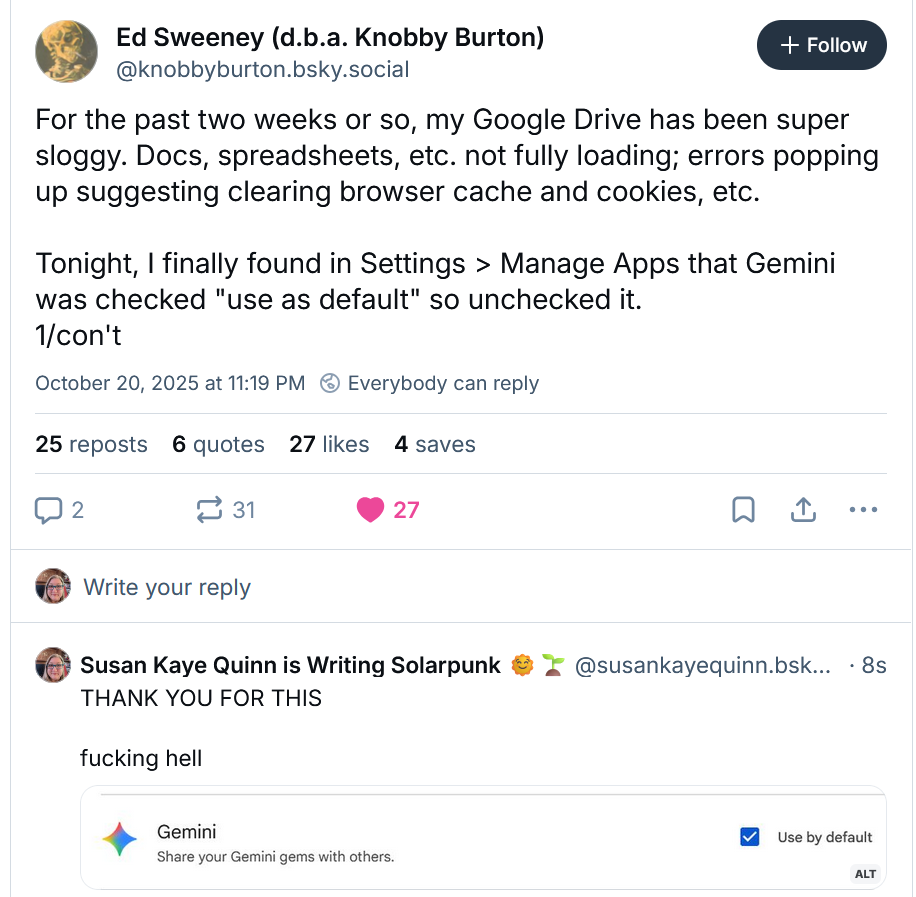Follow Ed Sweeney
Image resolution: width=916 pixels, height=897 pixels.
point(821,45)
